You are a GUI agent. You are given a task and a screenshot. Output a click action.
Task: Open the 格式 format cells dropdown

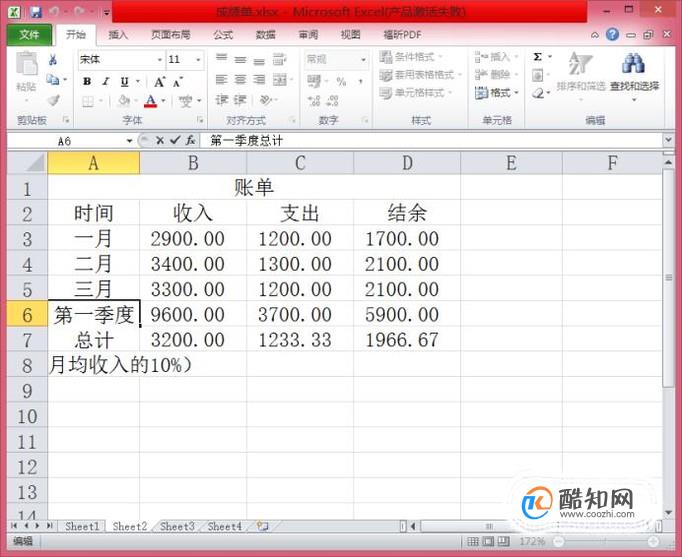click(496, 93)
